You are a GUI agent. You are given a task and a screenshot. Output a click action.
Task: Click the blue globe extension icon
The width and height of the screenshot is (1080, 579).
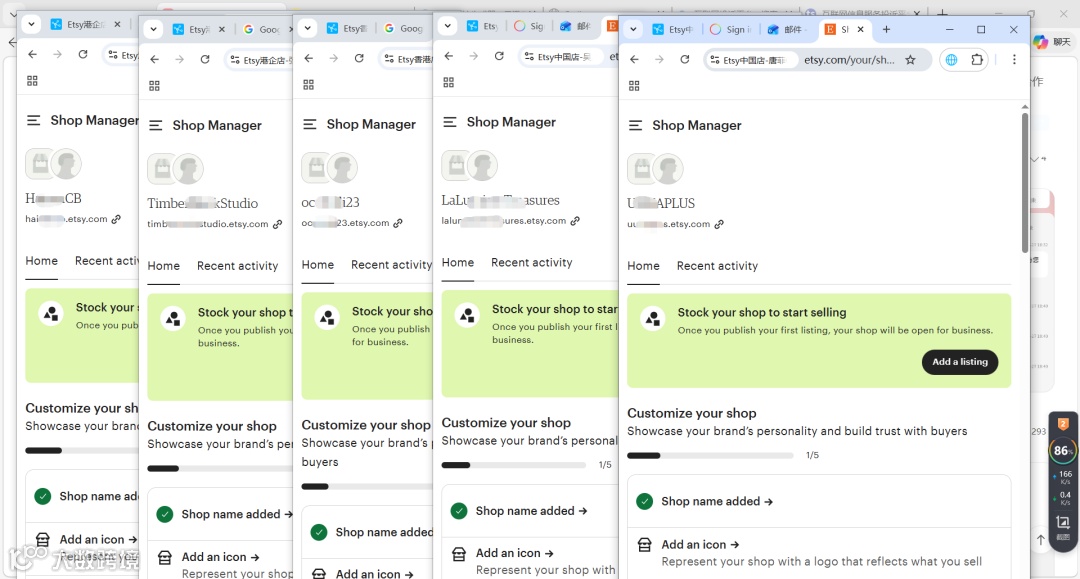click(x=951, y=60)
